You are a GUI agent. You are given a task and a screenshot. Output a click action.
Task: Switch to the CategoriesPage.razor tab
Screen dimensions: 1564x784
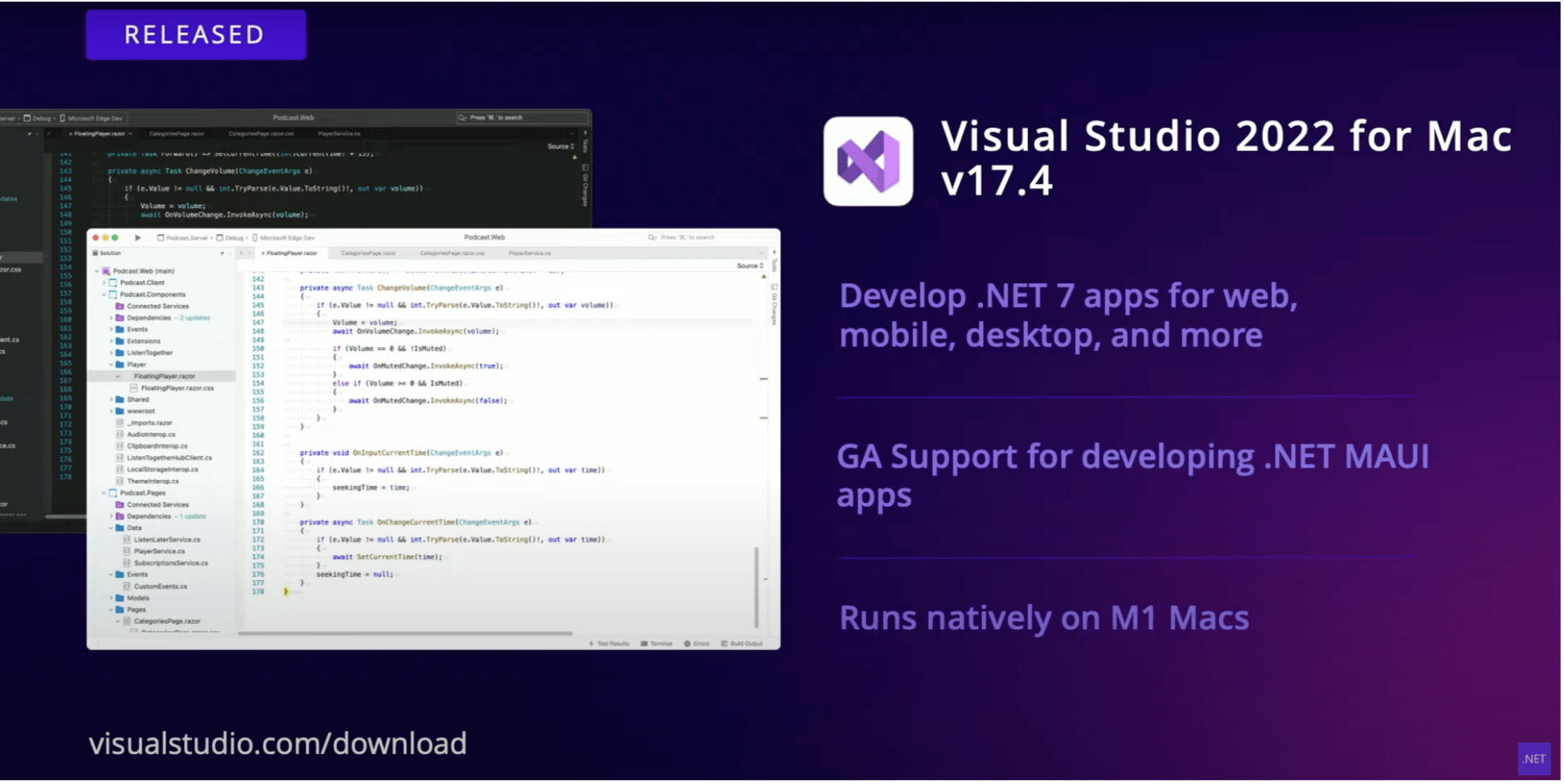point(368,253)
